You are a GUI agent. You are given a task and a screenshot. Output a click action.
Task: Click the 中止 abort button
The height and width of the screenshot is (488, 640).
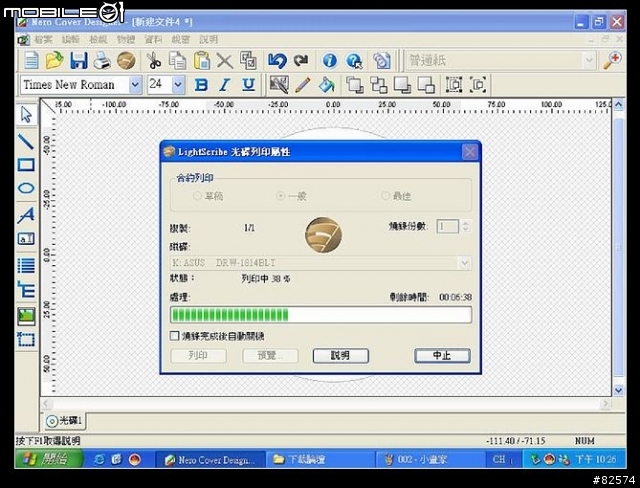(x=442, y=355)
